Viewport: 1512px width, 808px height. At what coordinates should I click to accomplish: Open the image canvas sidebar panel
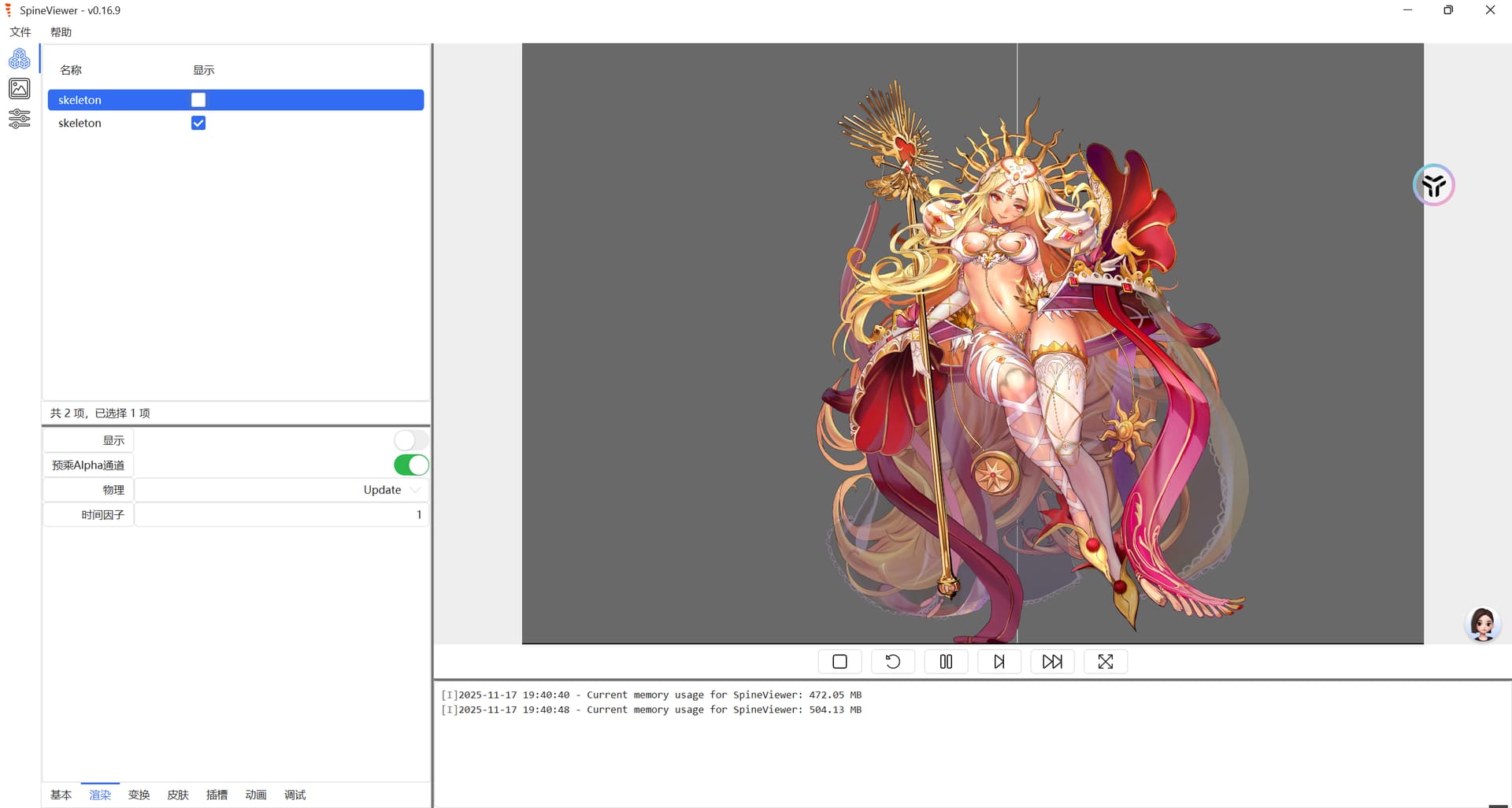(20, 89)
